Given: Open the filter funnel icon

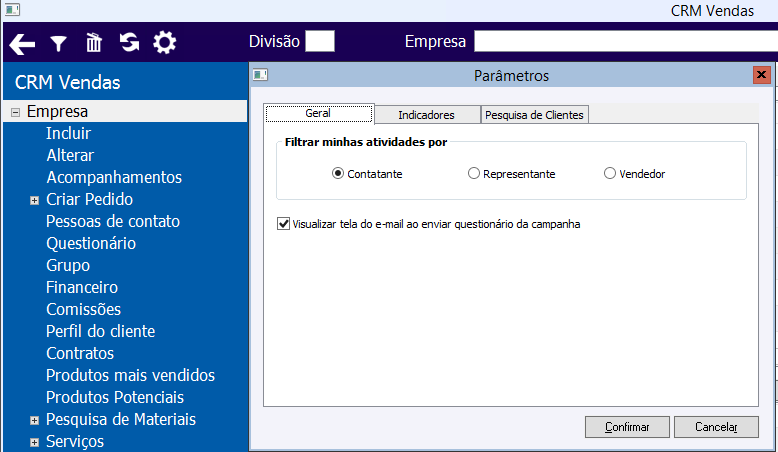Looking at the screenshot, I should click(x=59, y=43).
